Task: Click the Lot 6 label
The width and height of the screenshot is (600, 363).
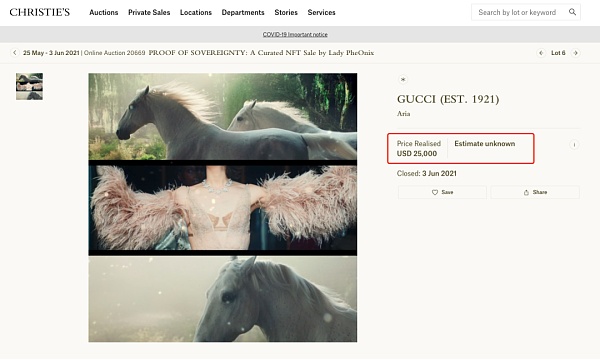Action: point(558,53)
